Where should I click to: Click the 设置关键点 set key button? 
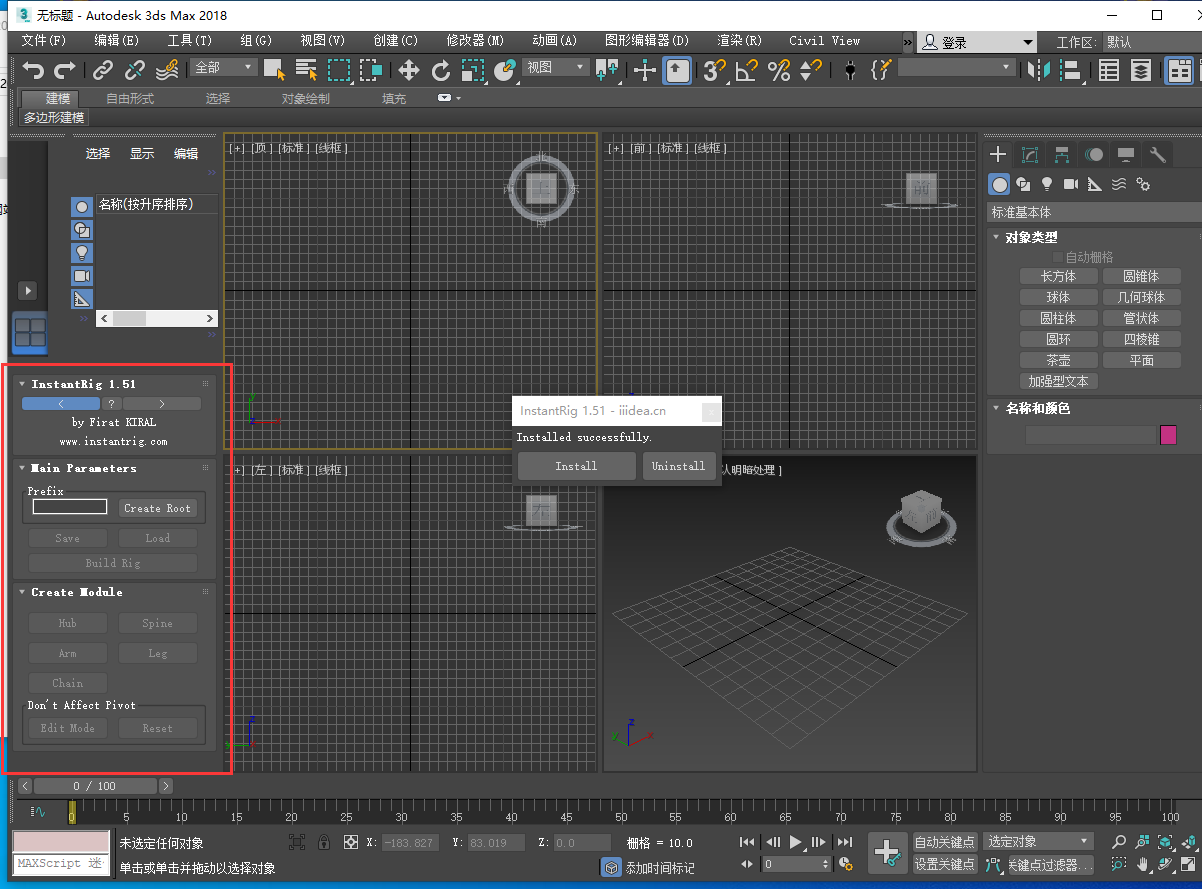[x=945, y=864]
